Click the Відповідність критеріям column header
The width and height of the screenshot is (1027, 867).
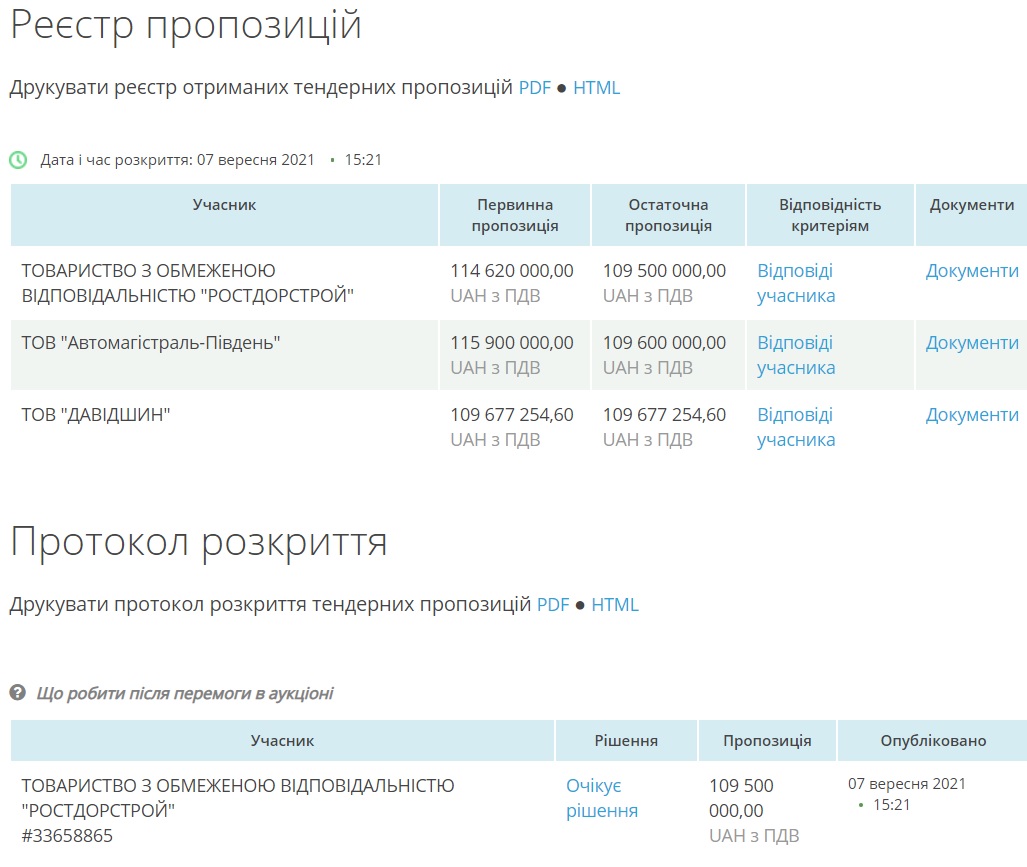830,215
